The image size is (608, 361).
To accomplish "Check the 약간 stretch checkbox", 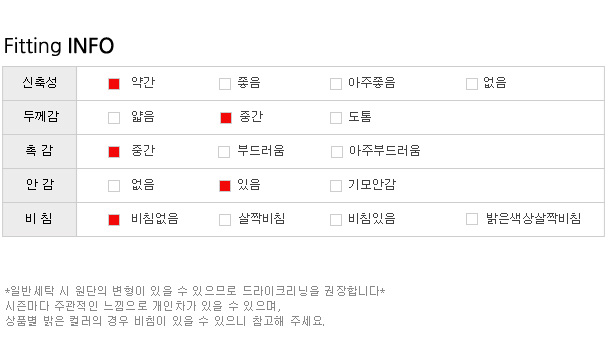I will click(114, 84).
